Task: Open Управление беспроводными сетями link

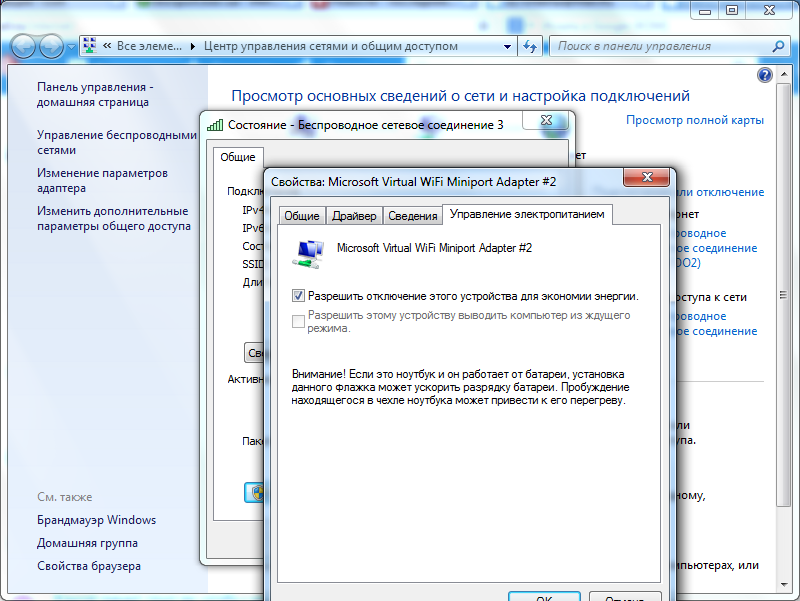Action: coord(117,142)
